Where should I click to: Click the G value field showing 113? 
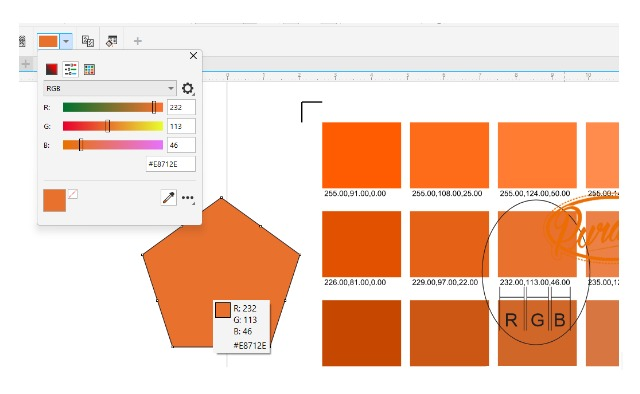click(x=181, y=126)
